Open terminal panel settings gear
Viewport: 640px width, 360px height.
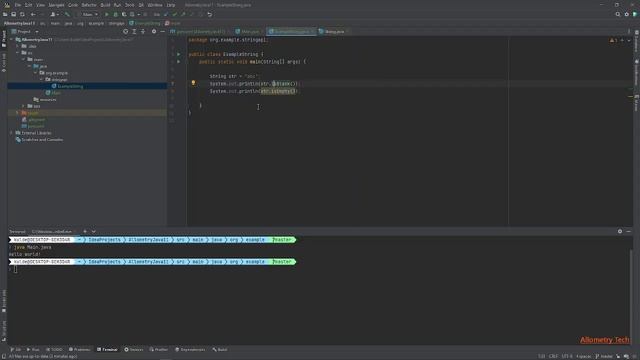[620, 231]
